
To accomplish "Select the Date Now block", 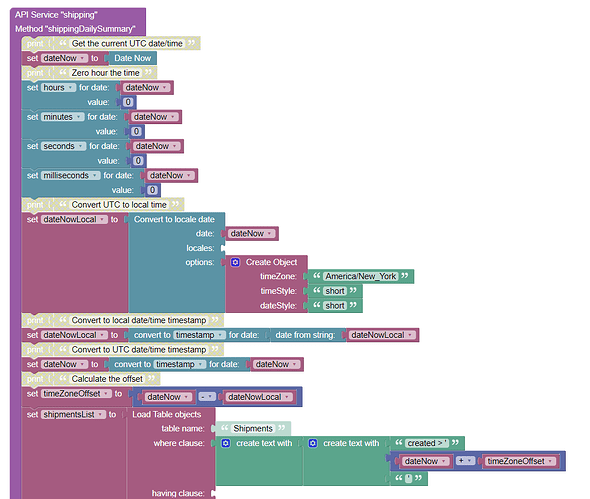I will coord(132,58).
